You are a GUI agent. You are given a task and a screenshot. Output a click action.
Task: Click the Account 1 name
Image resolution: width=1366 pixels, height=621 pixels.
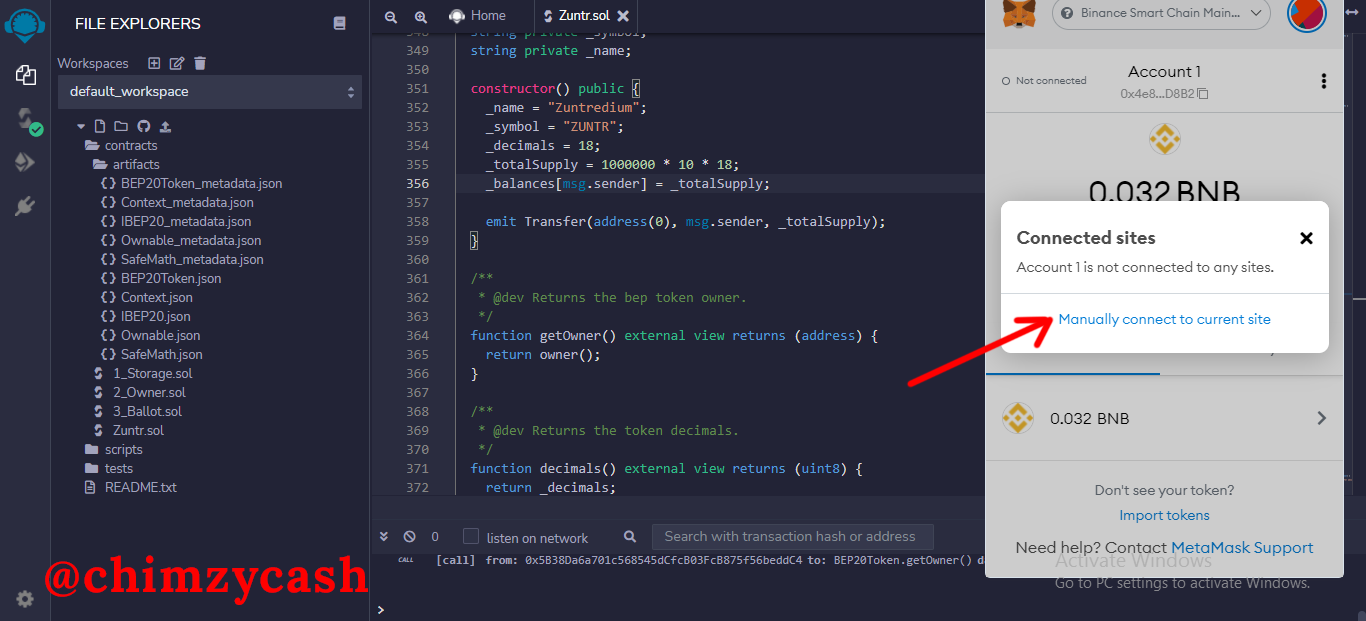coord(1164,72)
